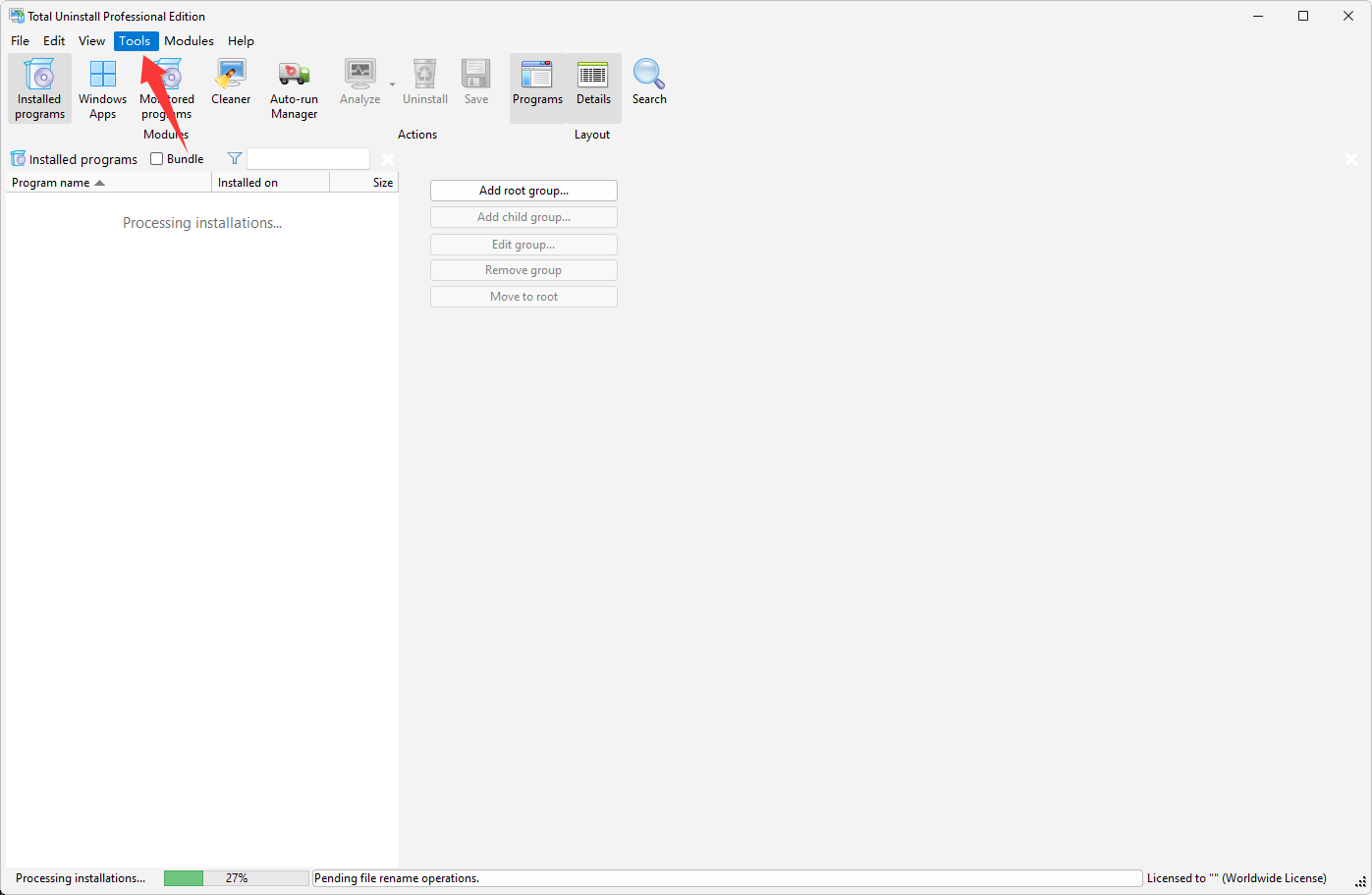Close the groups panel with its X

tap(1351, 159)
